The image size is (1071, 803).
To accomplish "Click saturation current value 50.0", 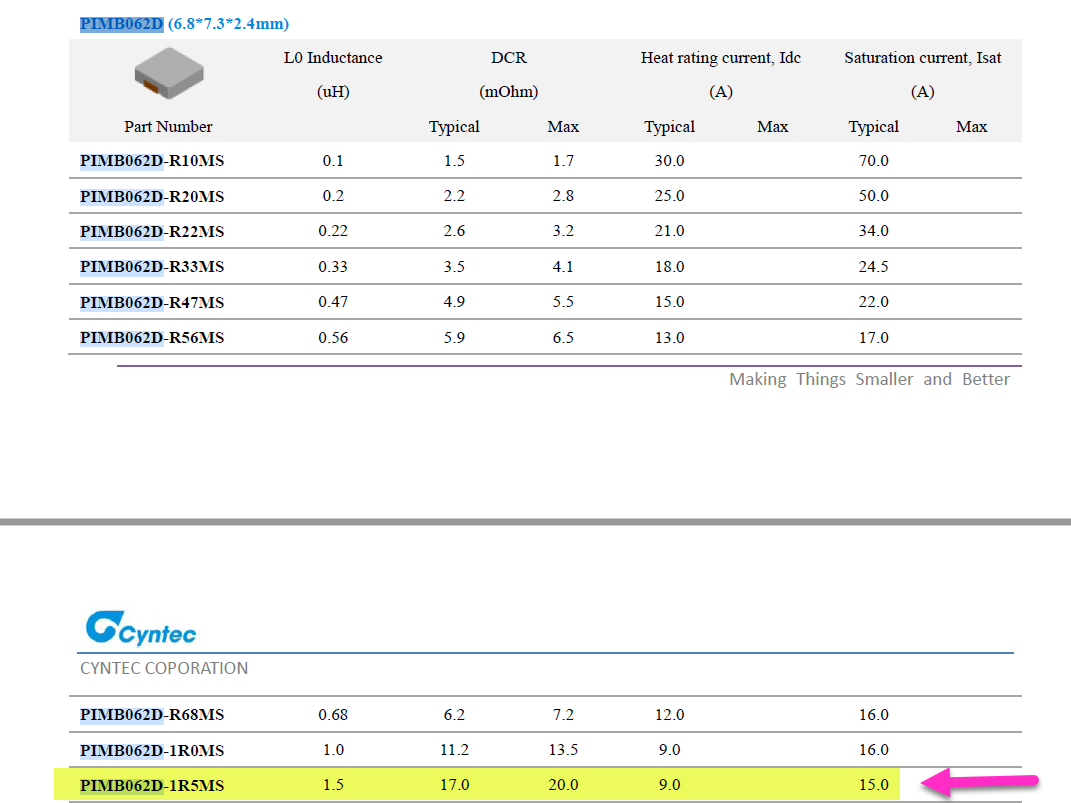I will pos(874,196).
